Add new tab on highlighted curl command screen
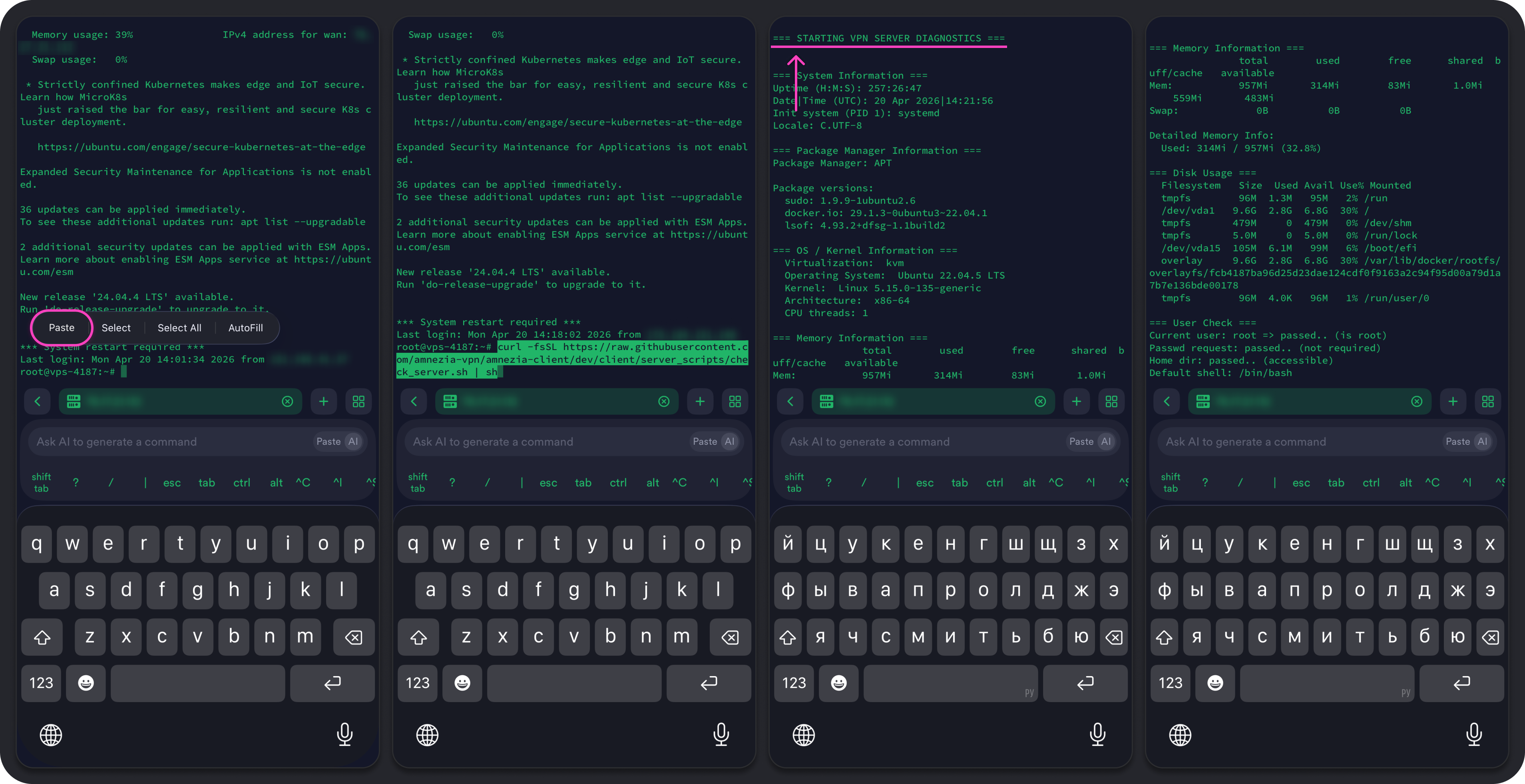The width and height of the screenshot is (1525, 784). point(700,402)
